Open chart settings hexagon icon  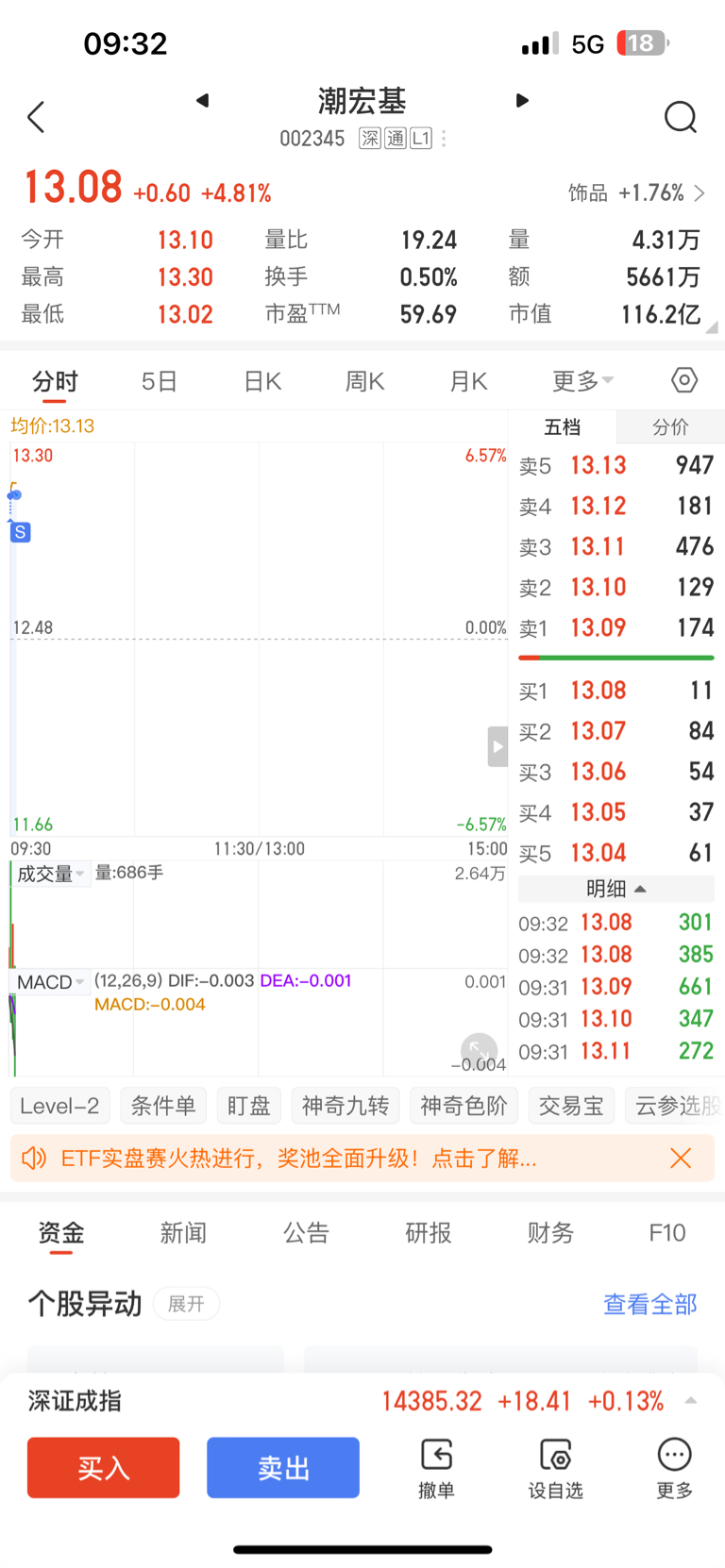tap(684, 380)
